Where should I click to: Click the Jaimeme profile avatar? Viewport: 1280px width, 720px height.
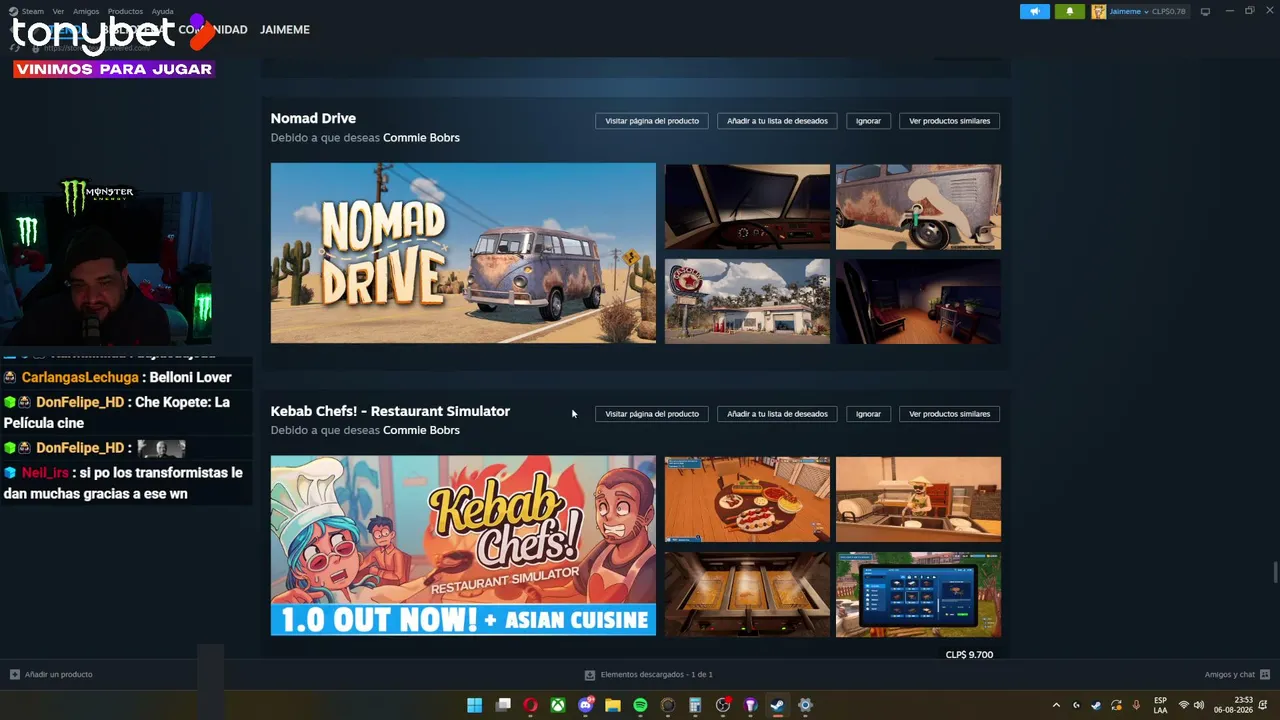(1099, 12)
